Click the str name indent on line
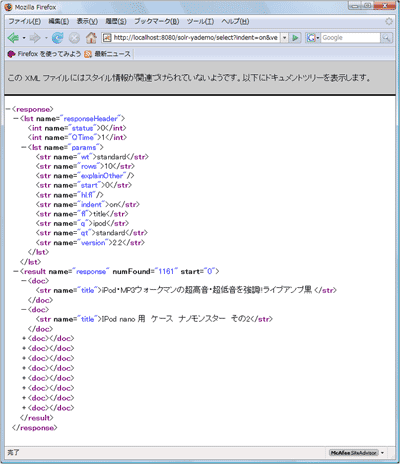The width and height of the screenshot is (400, 464). pyautogui.click(x=88, y=204)
